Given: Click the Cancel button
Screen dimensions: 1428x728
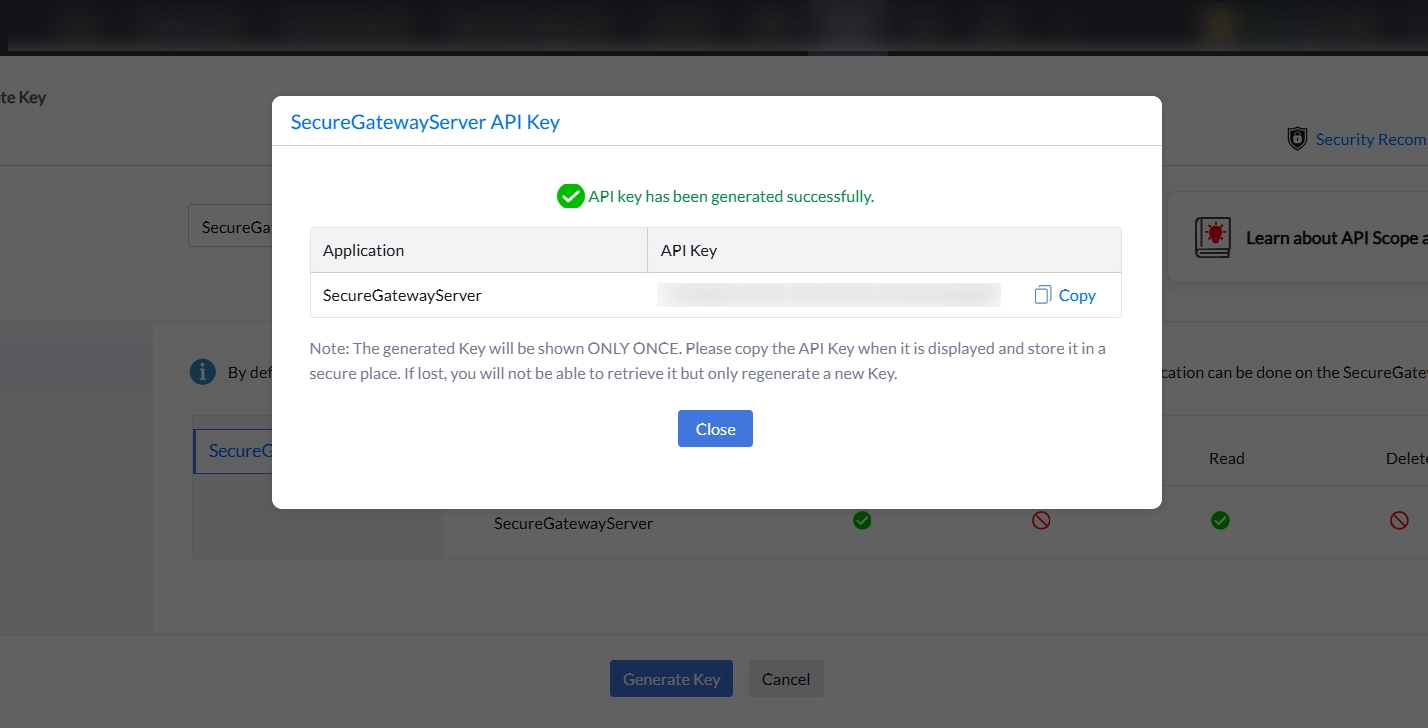Looking at the screenshot, I should [786, 678].
